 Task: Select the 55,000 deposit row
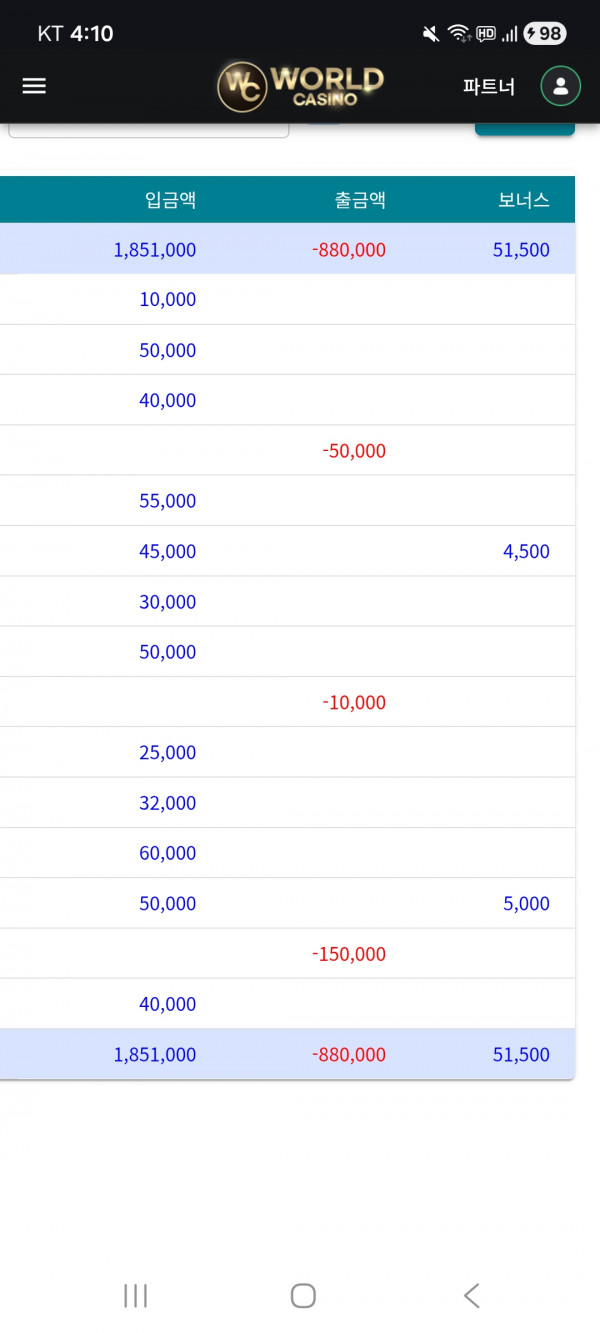point(167,501)
